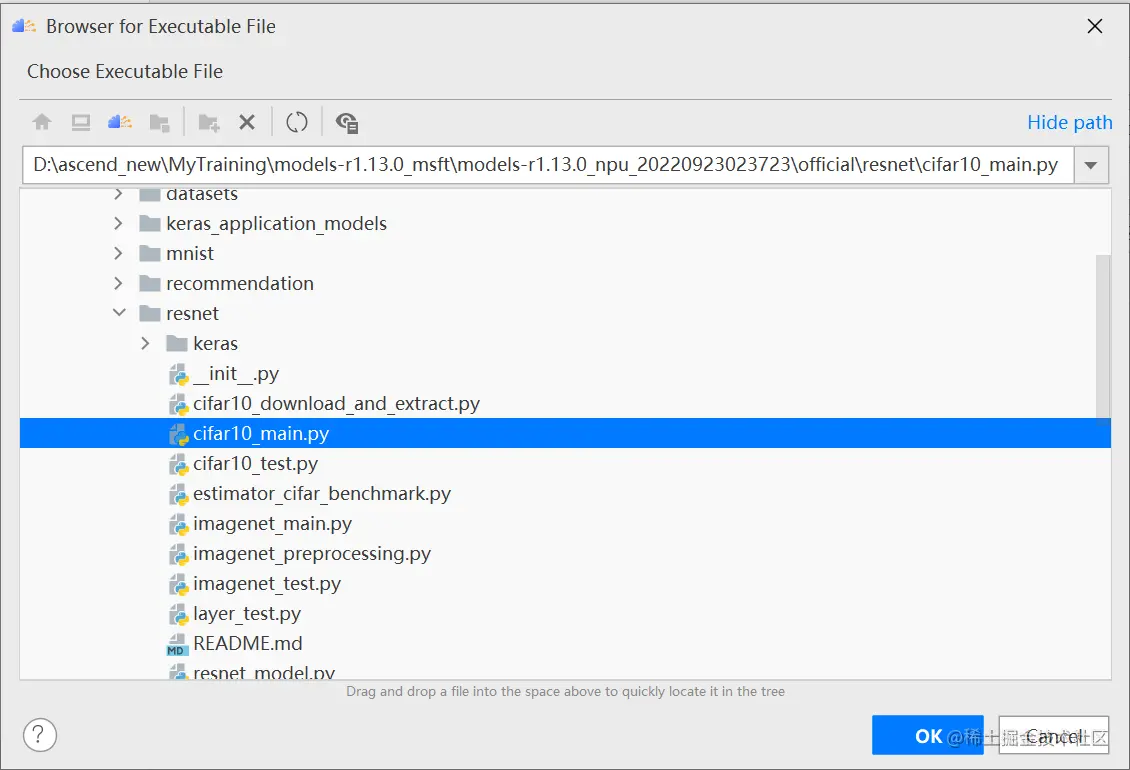Jump to the Desktop directory icon
1130x770 pixels.
(x=81, y=123)
